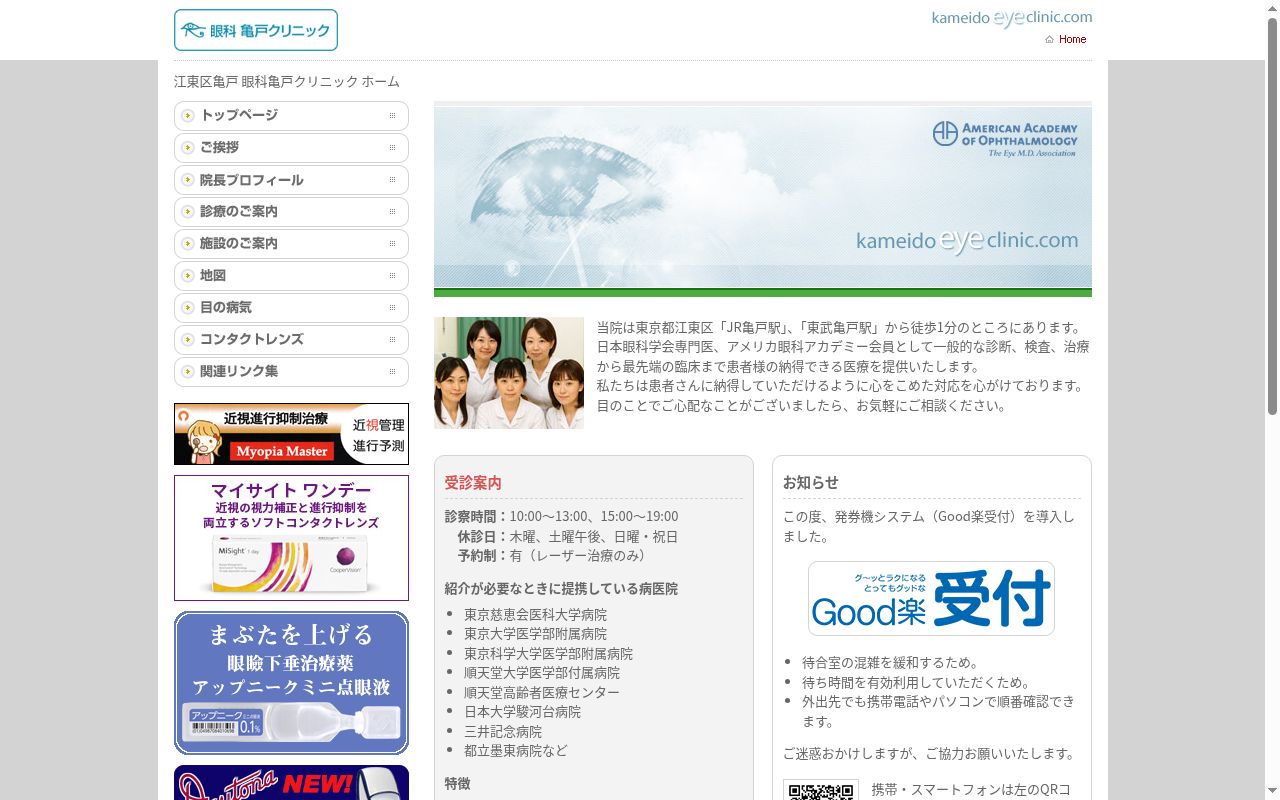Image resolution: width=1280 pixels, height=800 pixels.
Task: Open the Home link at top right
Action: coord(1072,39)
